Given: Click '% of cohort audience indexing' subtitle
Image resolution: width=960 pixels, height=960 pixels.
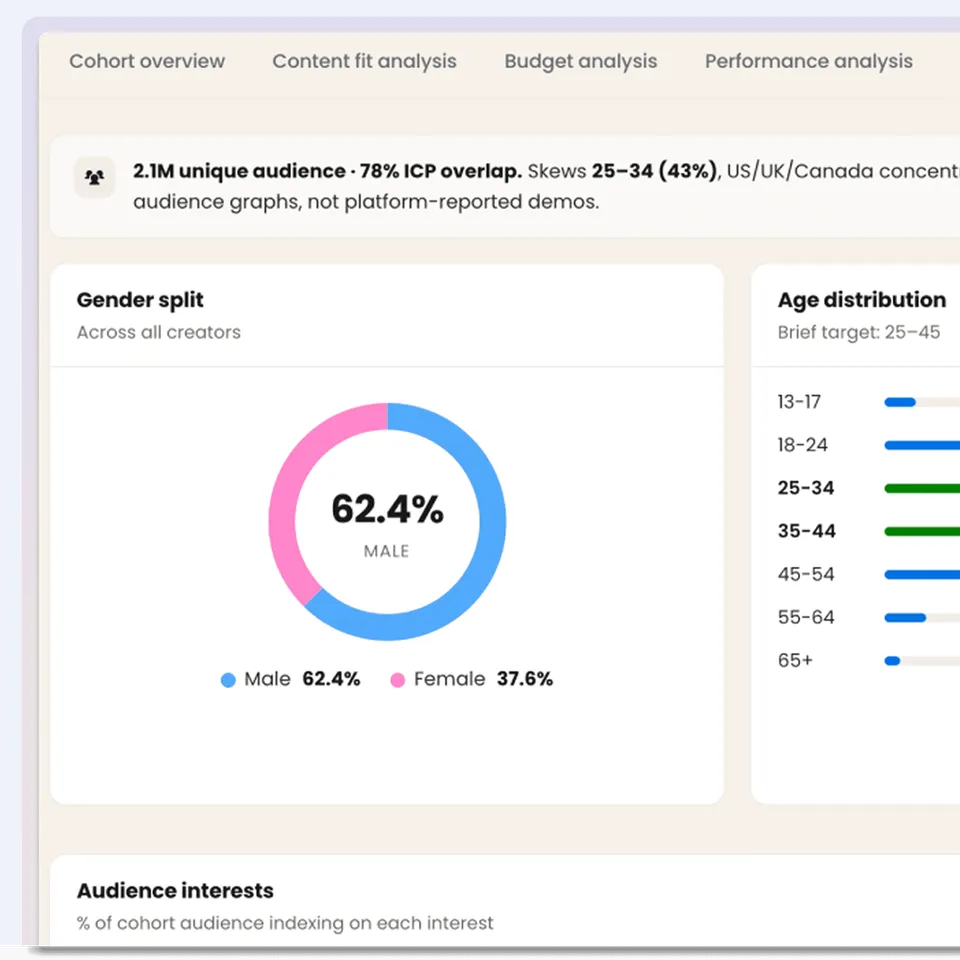Looking at the screenshot, I should [285, 923].
